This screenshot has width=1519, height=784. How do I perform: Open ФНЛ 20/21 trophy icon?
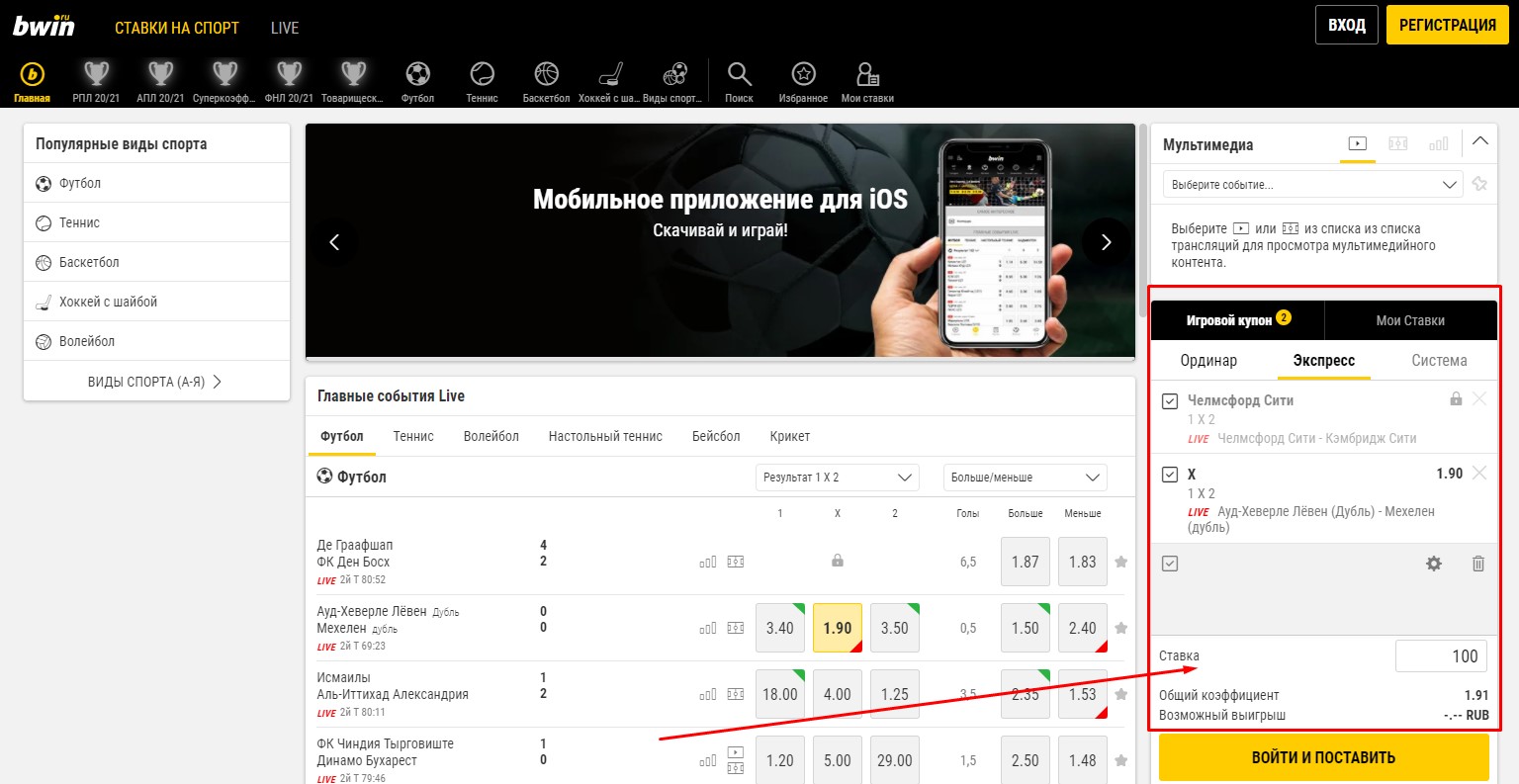click(289, 74)
